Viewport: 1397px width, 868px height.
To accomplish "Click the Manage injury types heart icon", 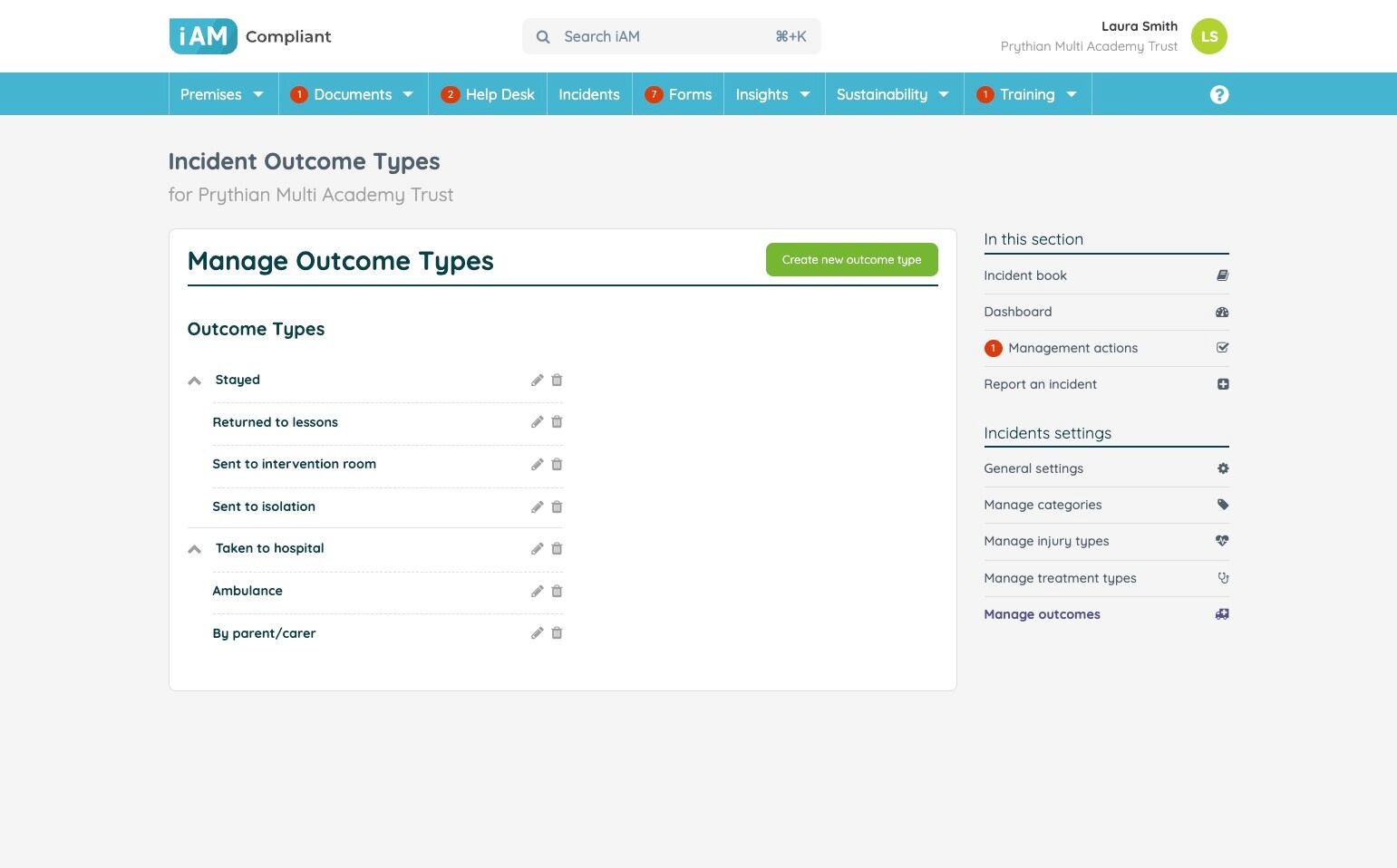I will tap(1222, 541).
